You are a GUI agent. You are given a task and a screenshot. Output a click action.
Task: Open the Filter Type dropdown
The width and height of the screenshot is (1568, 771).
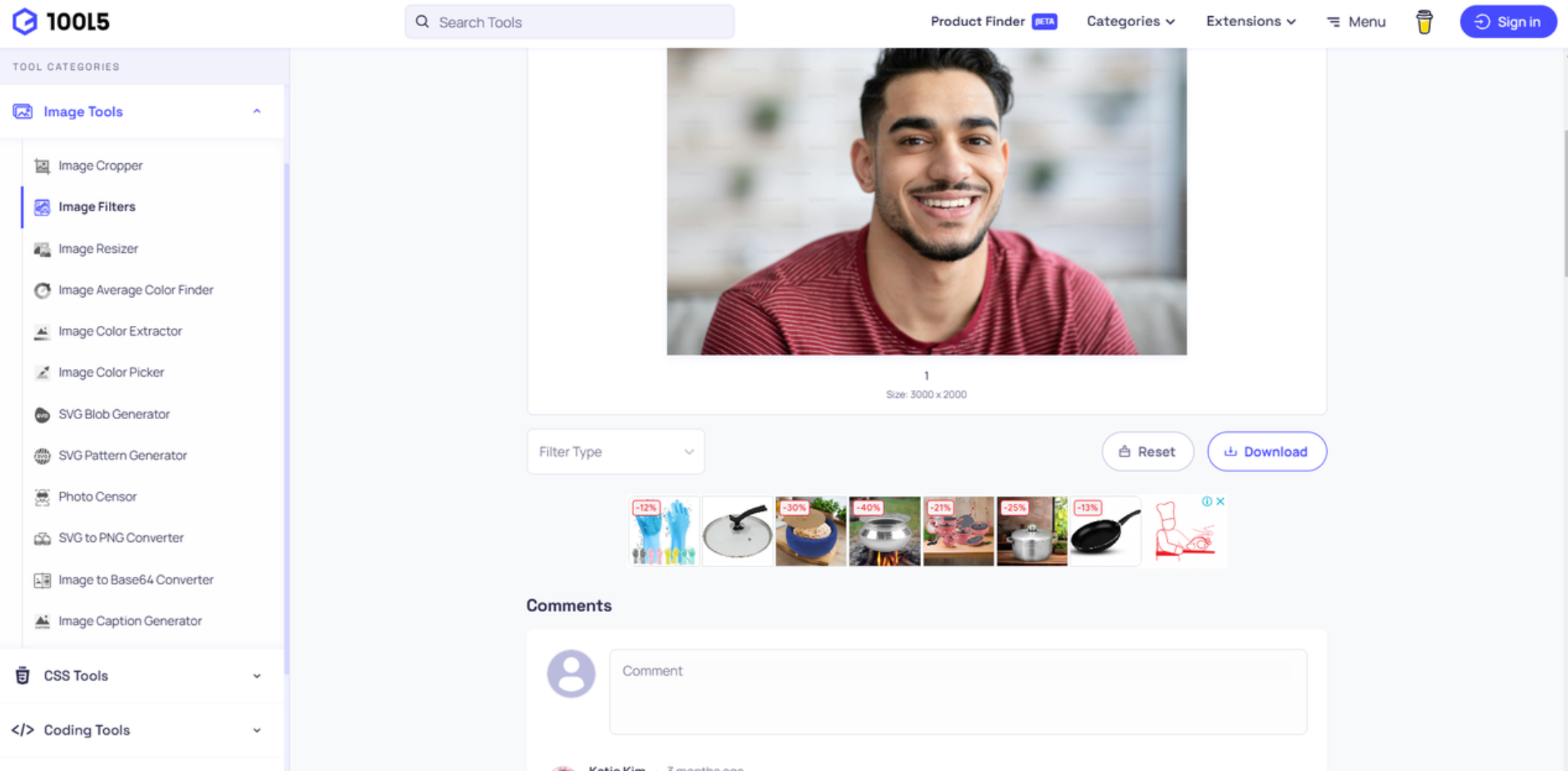[614, 451]
